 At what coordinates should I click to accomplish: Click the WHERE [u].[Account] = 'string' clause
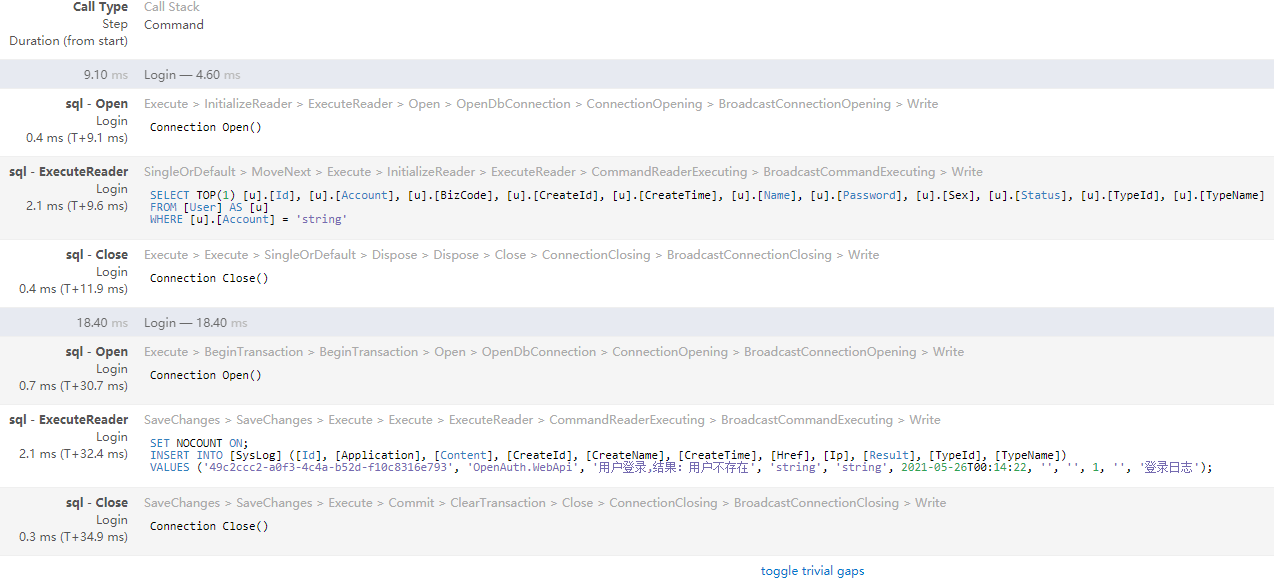[248, 219]
